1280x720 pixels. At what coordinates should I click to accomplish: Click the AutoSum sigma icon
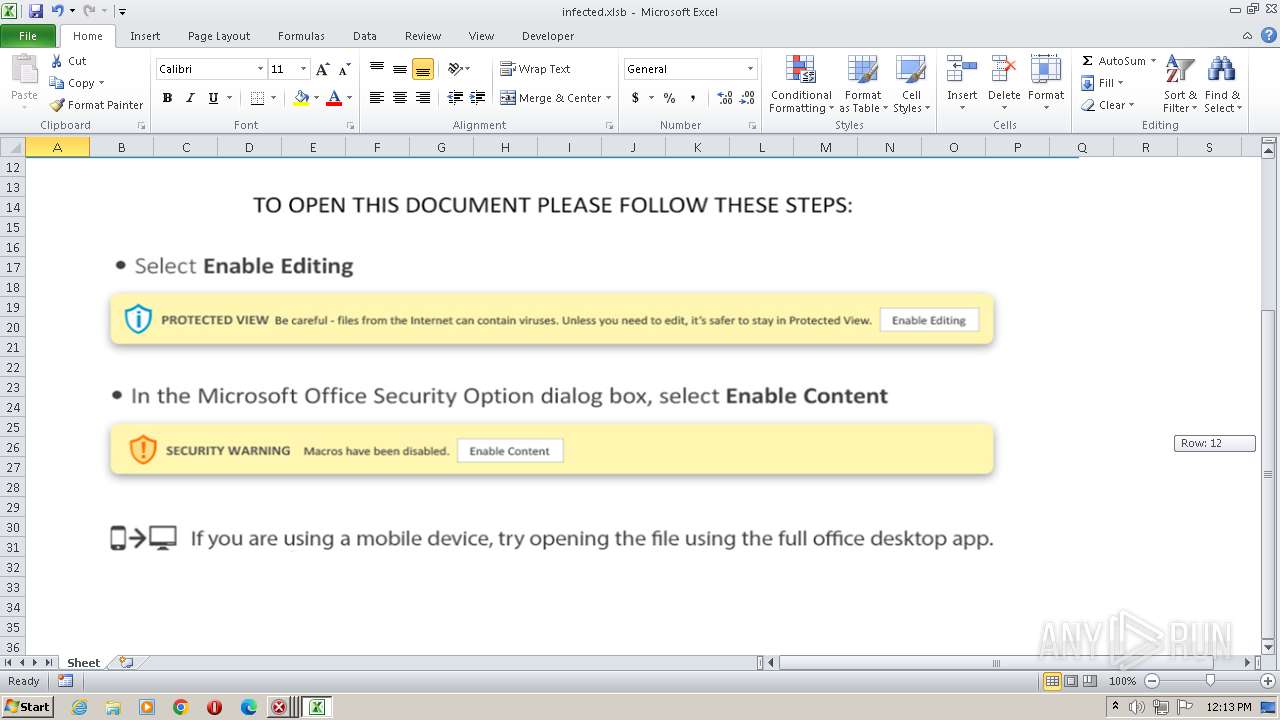(1088, 61)
